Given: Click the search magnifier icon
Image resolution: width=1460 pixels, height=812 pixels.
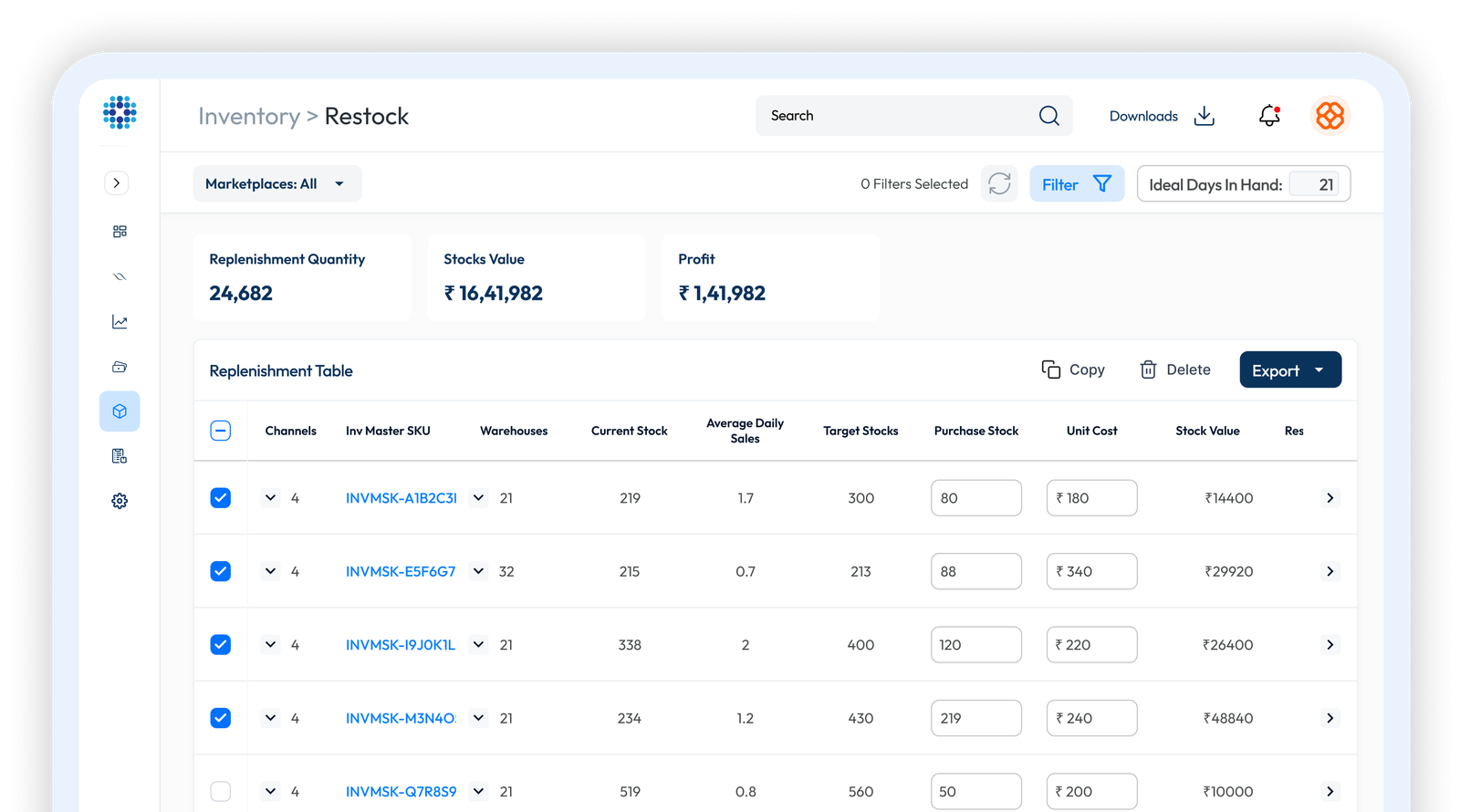Looking at the screenshot, I should click(x=1048, y=116).
